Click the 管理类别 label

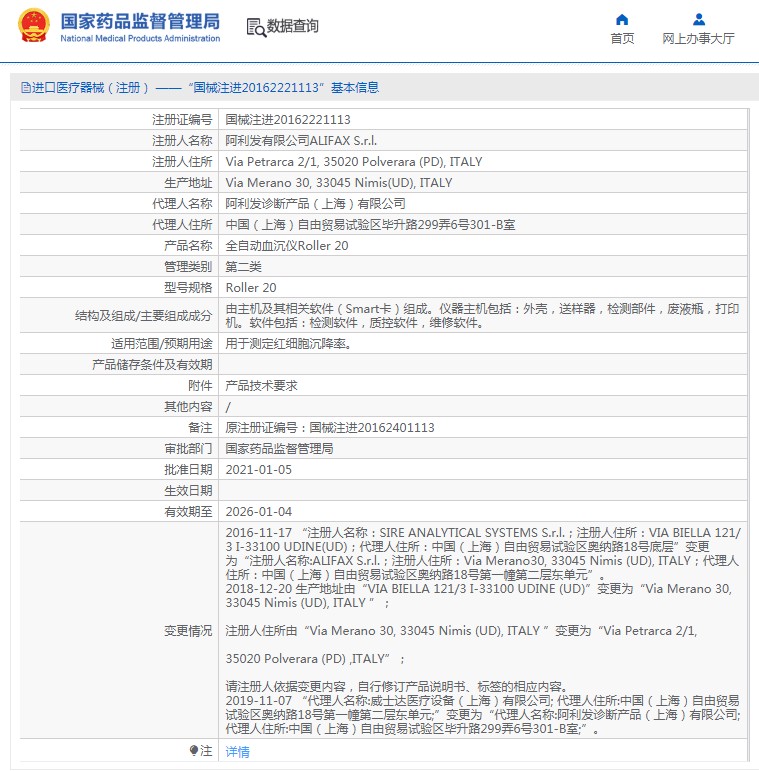coord(188,267)
